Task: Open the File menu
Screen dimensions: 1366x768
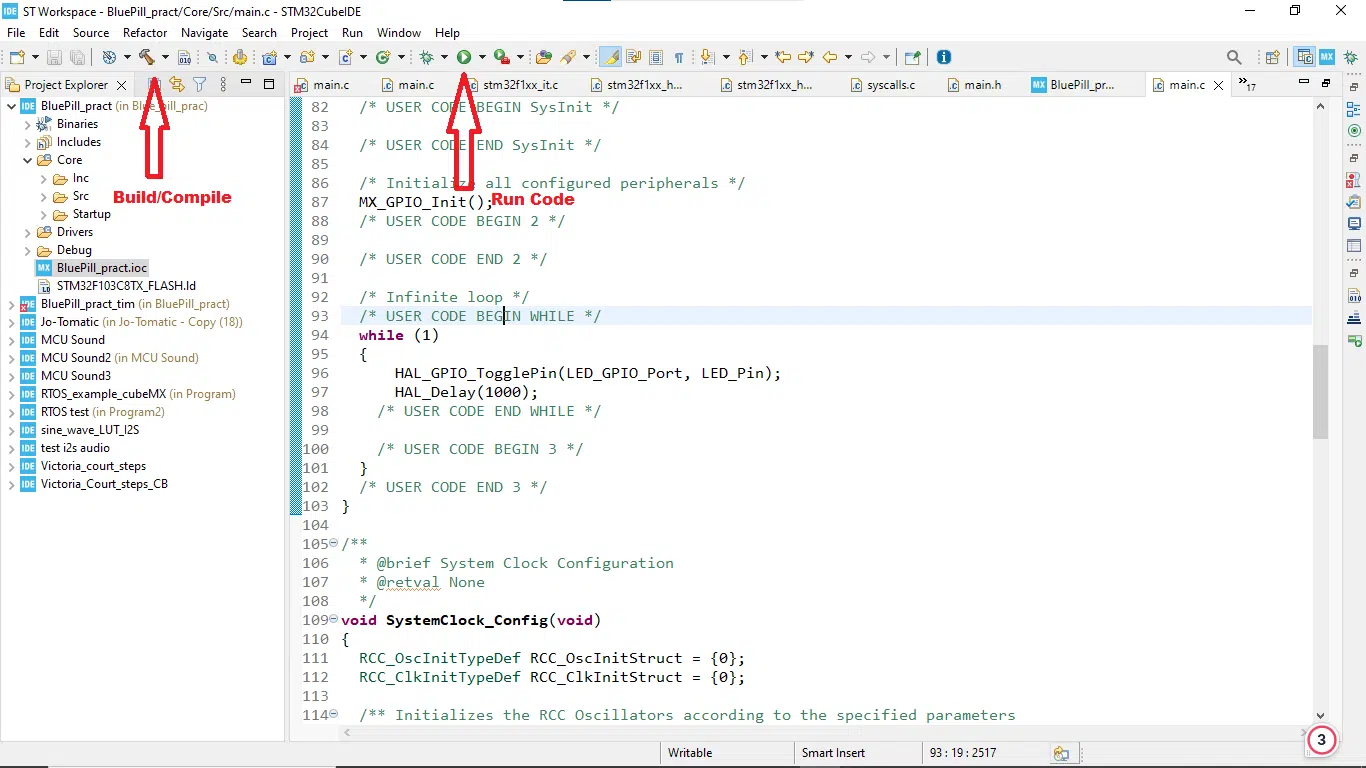Action: (x=16, y=33)
